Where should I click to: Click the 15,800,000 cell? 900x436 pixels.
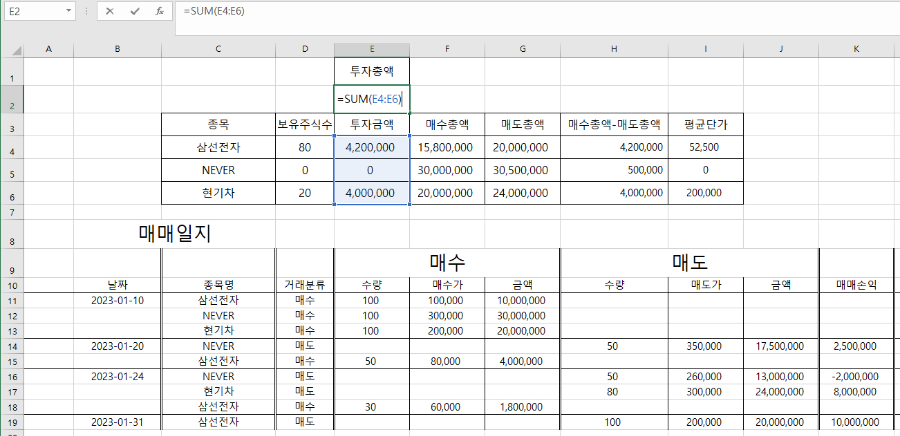pyautogui.click(x=447, y=147)
